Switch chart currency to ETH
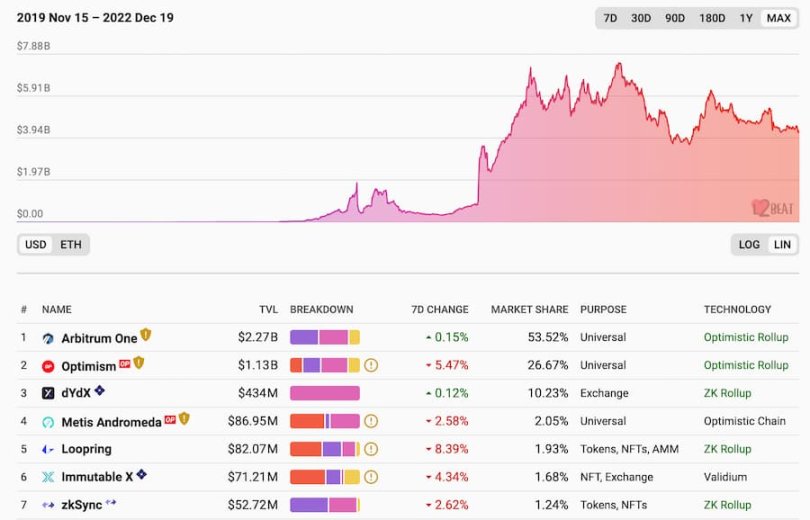 click(71, 245)
